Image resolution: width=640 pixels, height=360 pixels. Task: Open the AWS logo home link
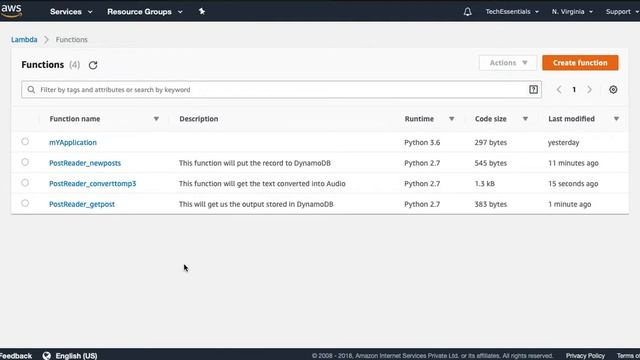(11, 11)
